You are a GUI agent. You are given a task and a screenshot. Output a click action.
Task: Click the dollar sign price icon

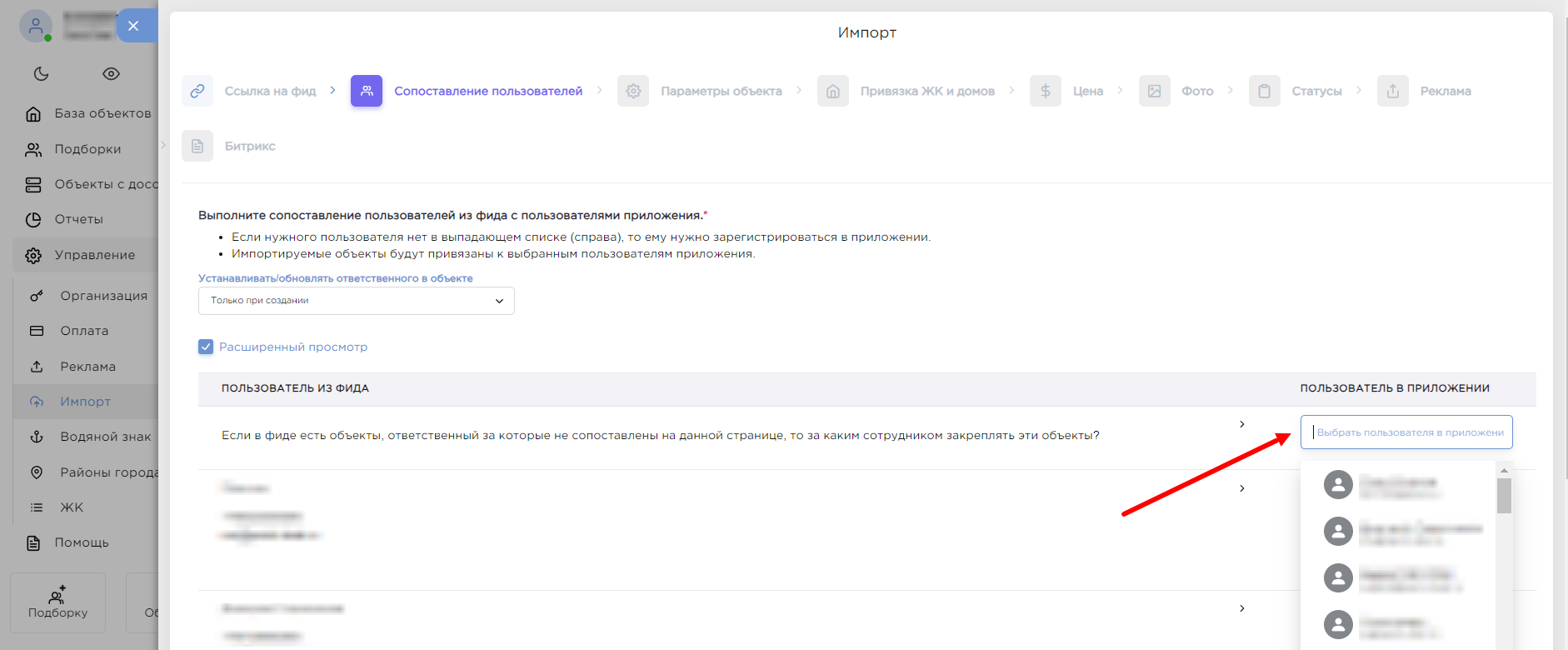1045,91
